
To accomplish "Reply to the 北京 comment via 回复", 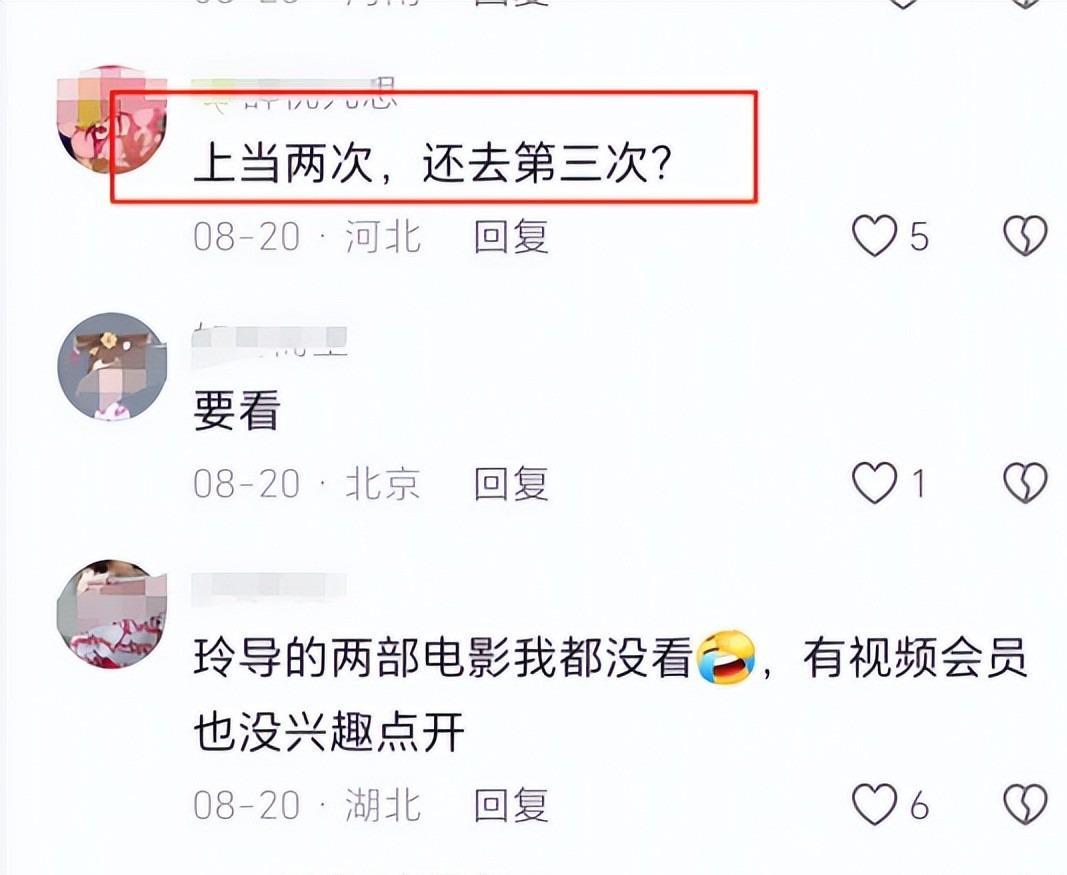I will pyautogui.click(x=511, y=484).
